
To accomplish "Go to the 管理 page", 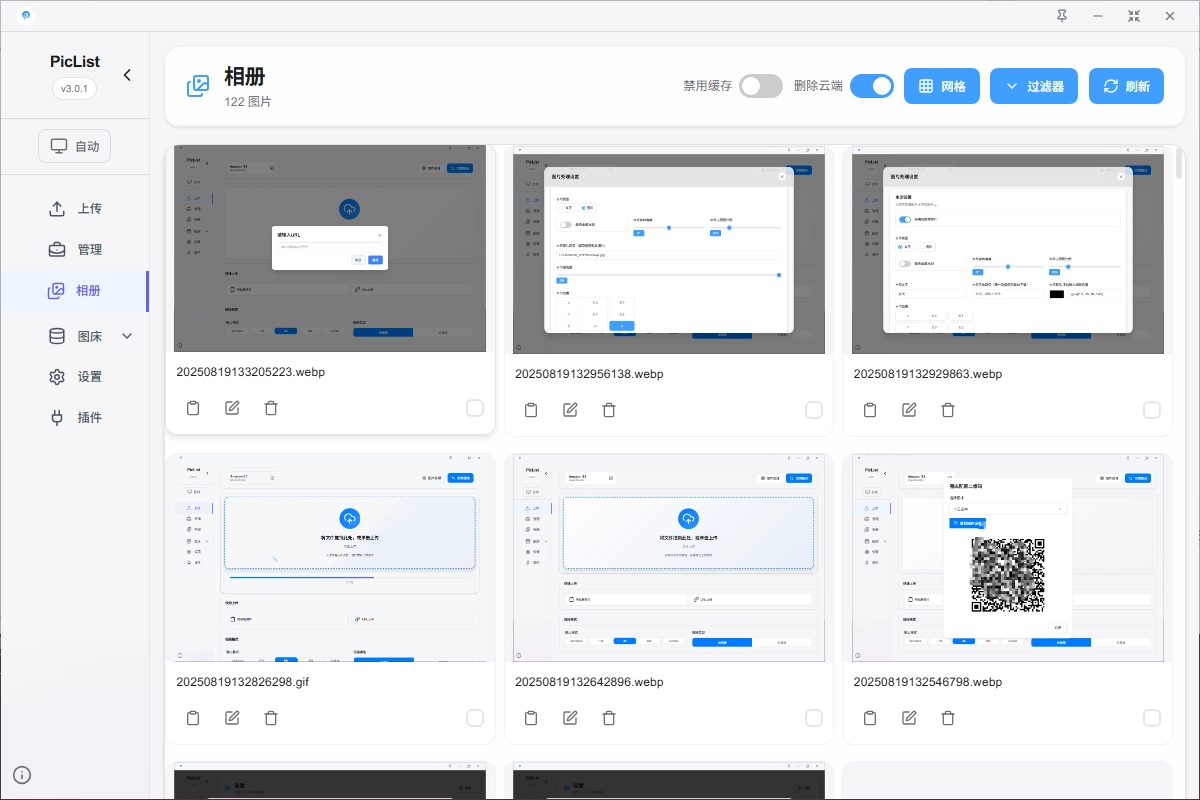I will pyautogui.click(x=75, y=250).
